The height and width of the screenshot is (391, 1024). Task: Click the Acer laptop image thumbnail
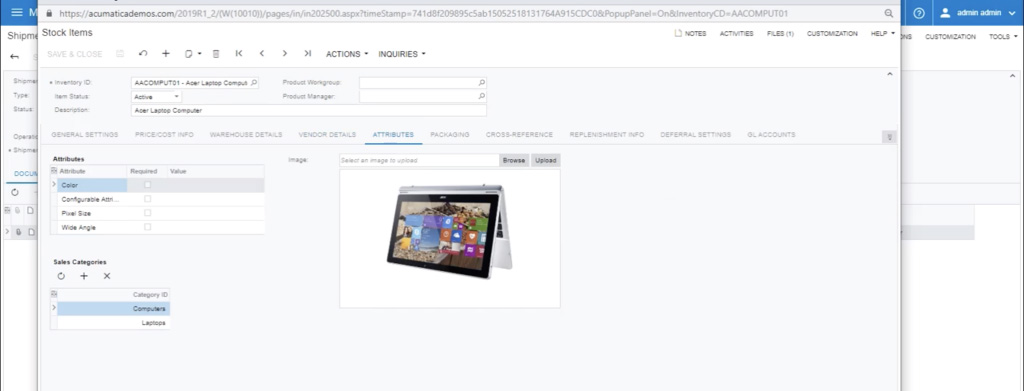pos(450,230)
